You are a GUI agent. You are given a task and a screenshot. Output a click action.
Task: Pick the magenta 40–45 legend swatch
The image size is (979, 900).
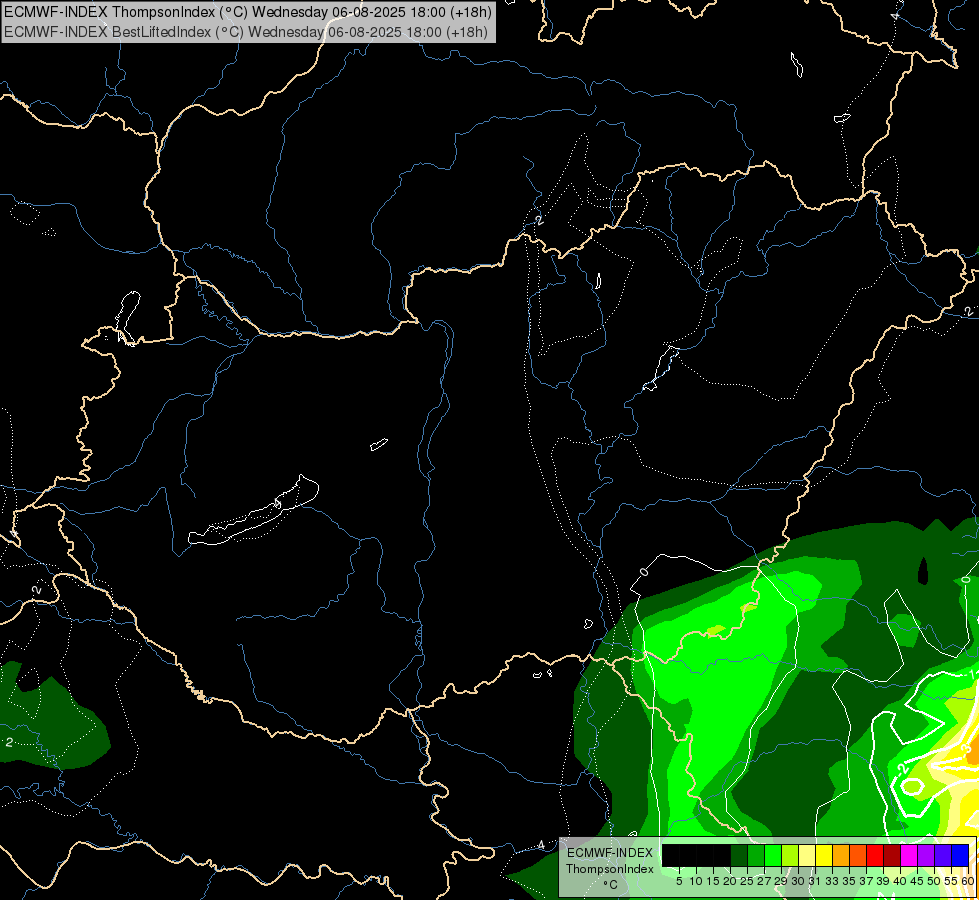pos(909,855)
